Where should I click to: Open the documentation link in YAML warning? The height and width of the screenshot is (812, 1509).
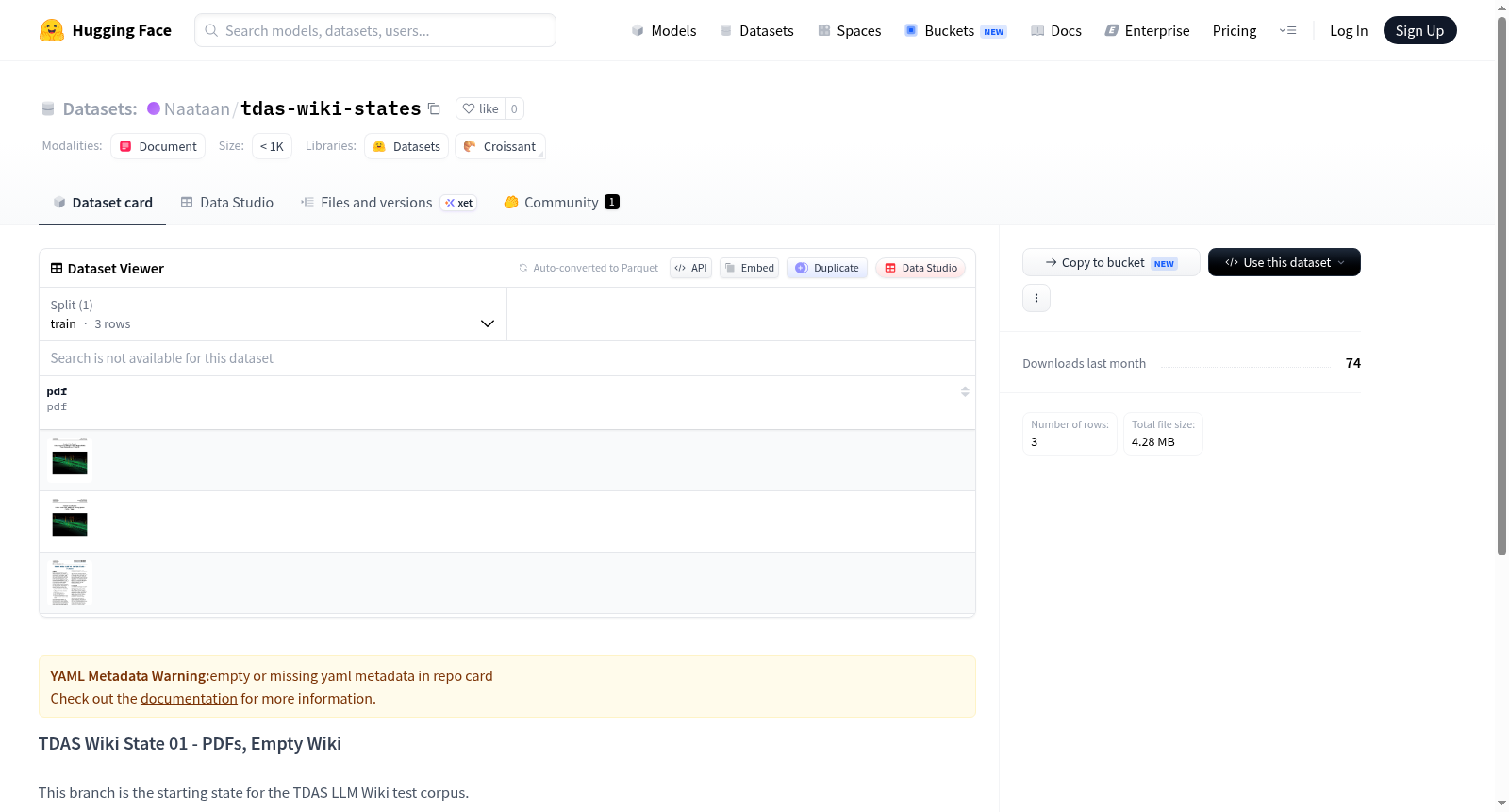189,699
